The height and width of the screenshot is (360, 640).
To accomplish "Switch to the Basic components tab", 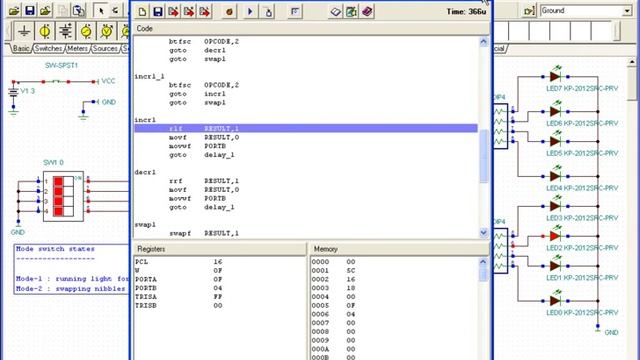I will 20,49.
